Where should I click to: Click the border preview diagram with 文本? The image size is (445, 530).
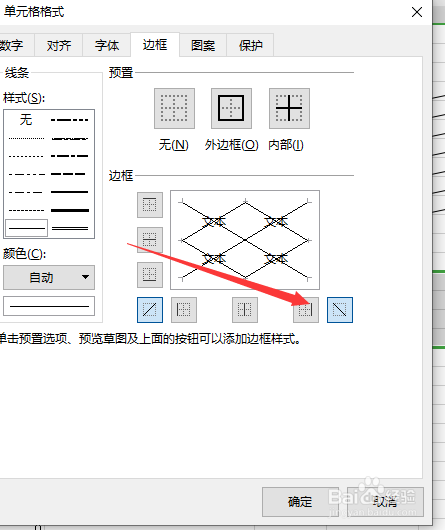(x=245, y=240)
